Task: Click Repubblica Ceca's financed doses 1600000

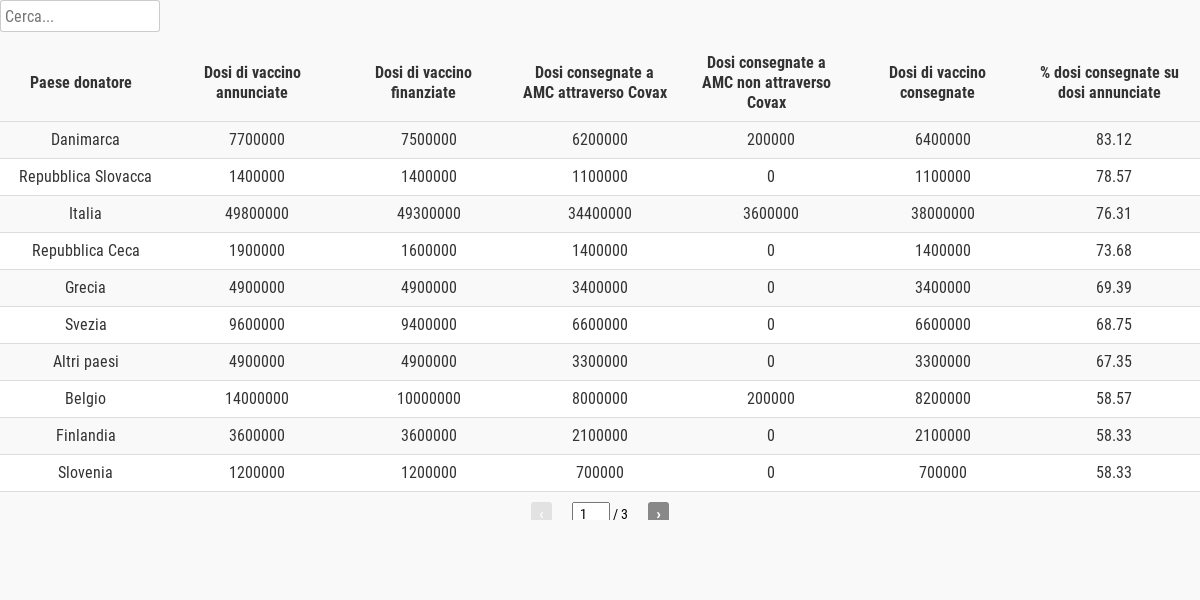Action: point(429,251)
